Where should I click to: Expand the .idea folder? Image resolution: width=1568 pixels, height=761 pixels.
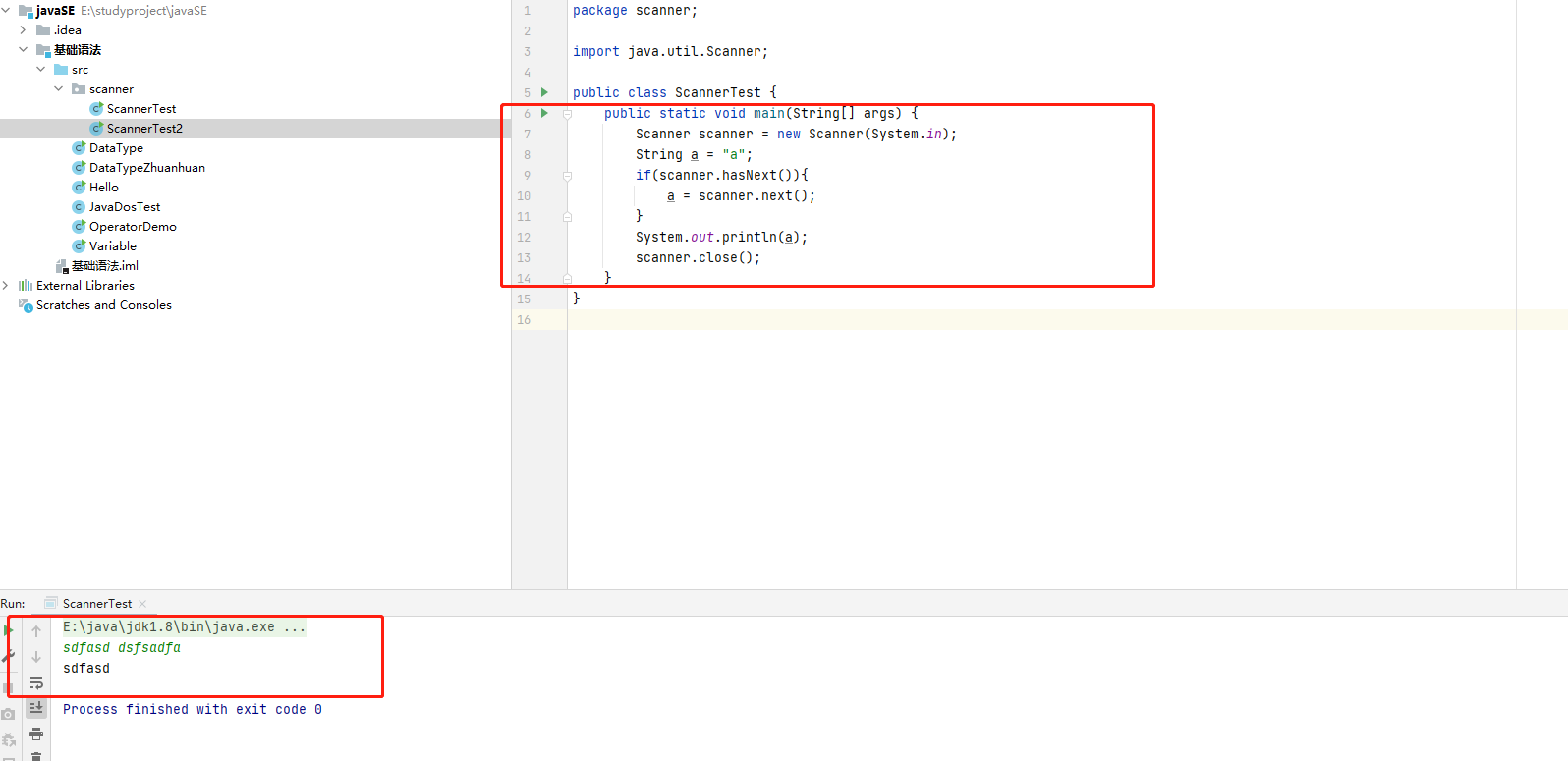point(24,30)
